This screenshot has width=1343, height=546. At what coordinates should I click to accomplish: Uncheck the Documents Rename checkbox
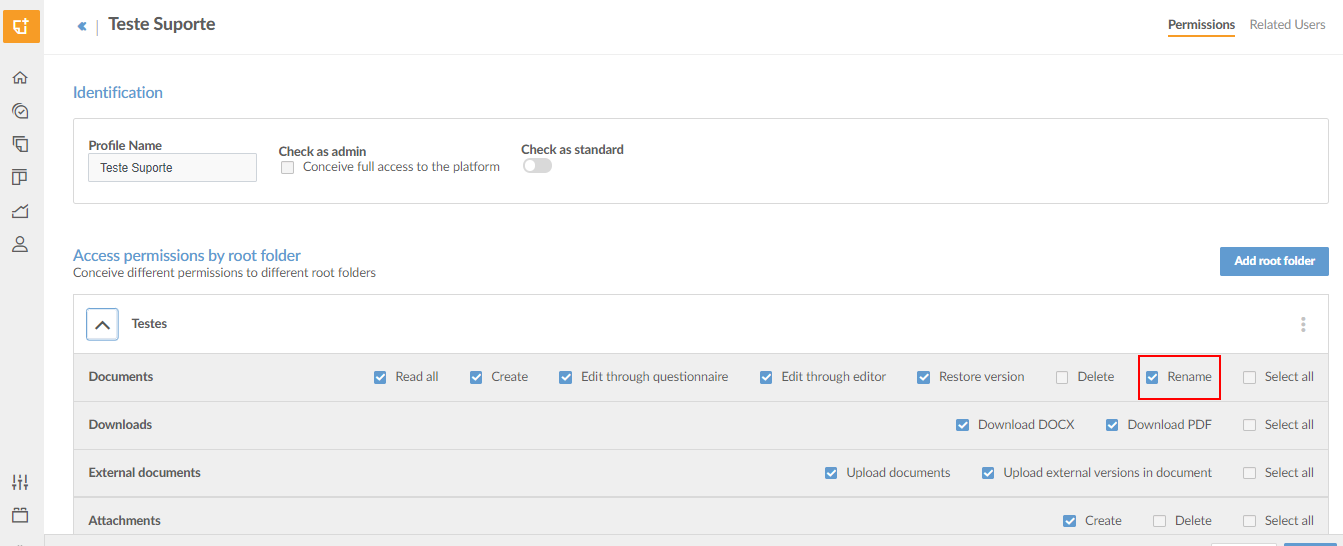click(1152, 377)
